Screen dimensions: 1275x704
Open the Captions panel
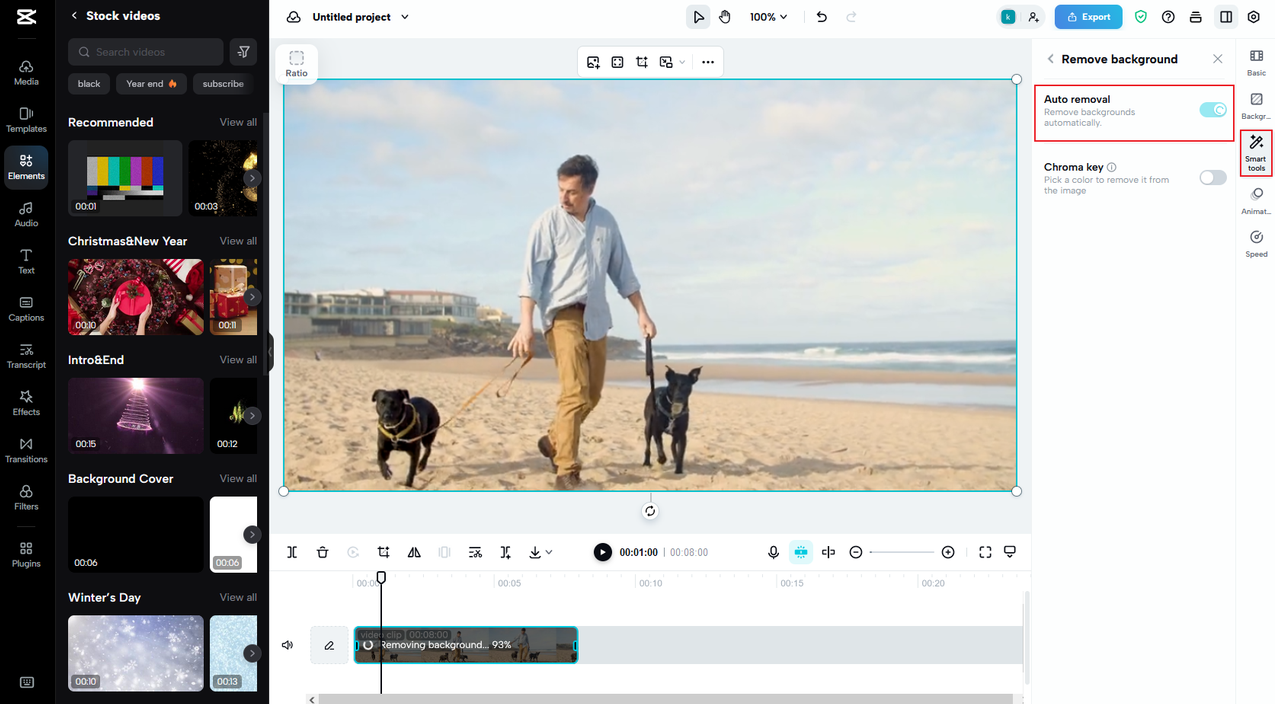26,309
